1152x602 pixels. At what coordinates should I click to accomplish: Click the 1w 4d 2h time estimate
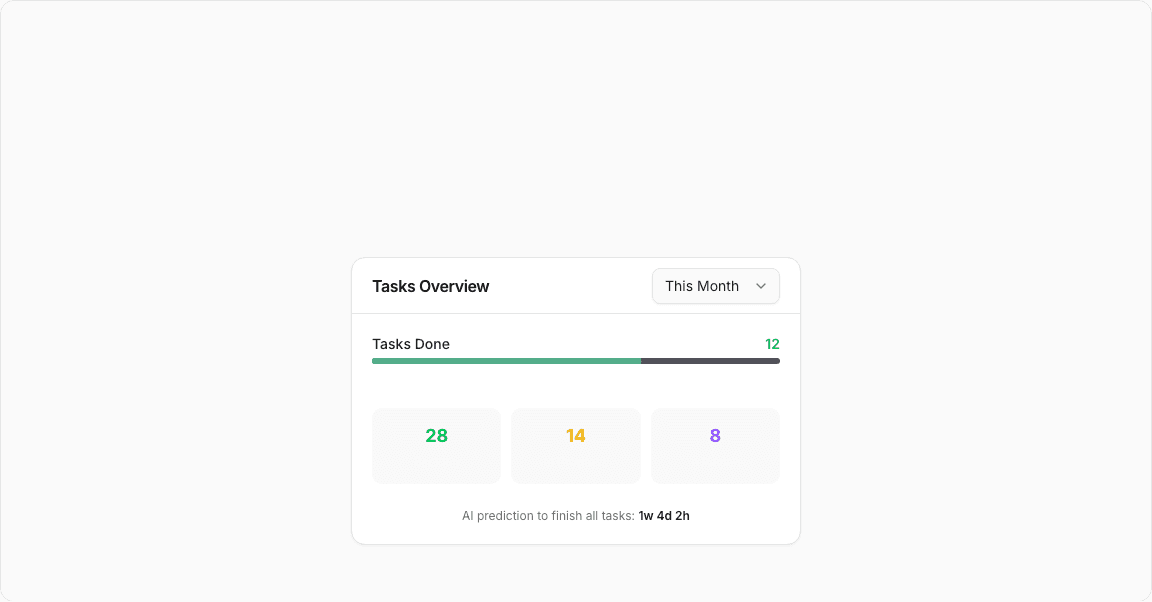pos(664,516)
